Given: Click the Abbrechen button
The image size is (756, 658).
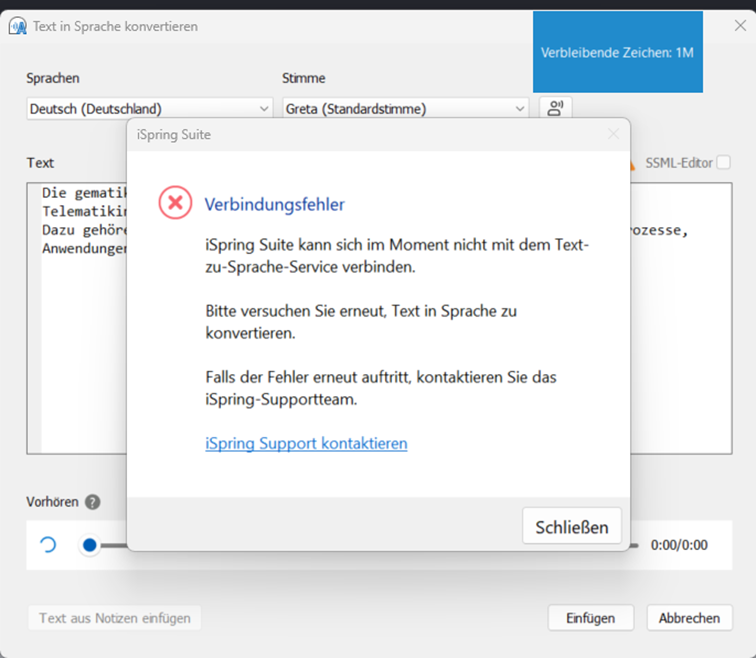Looking at the screenshot, I should click(x=689, y=618).
